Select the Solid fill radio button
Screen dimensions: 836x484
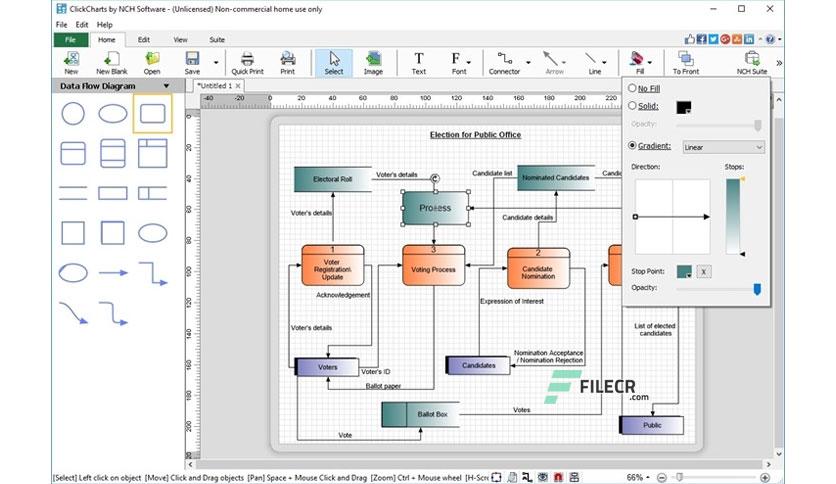632,106
